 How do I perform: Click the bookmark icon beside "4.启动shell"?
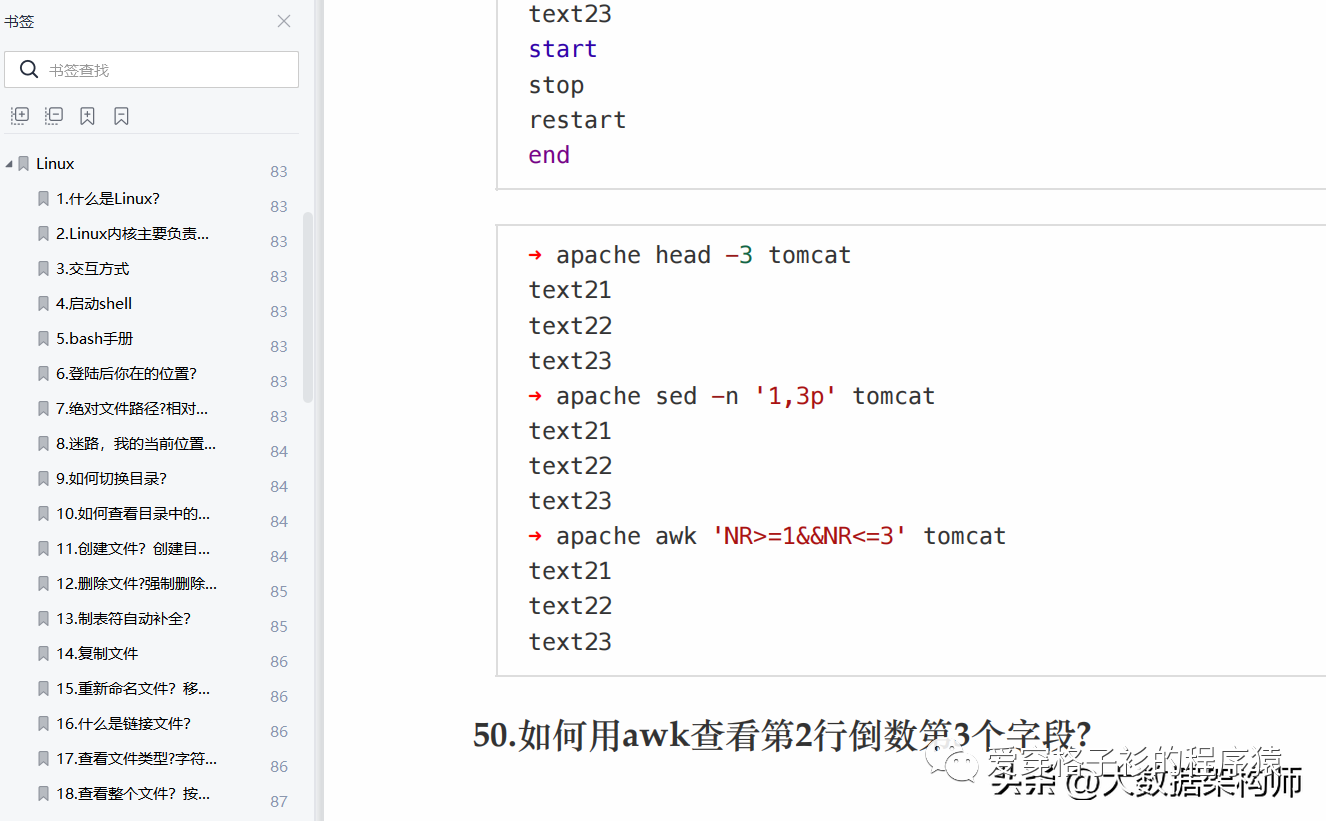point(43,303)
